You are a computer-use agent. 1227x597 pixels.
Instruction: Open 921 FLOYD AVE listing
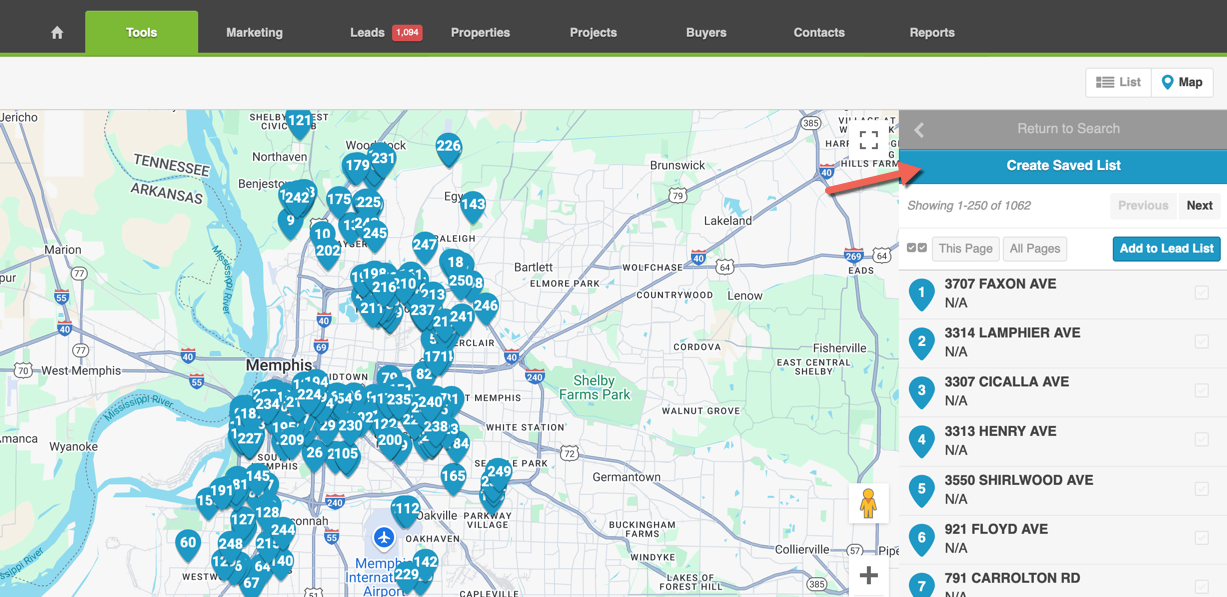point(996,529)
